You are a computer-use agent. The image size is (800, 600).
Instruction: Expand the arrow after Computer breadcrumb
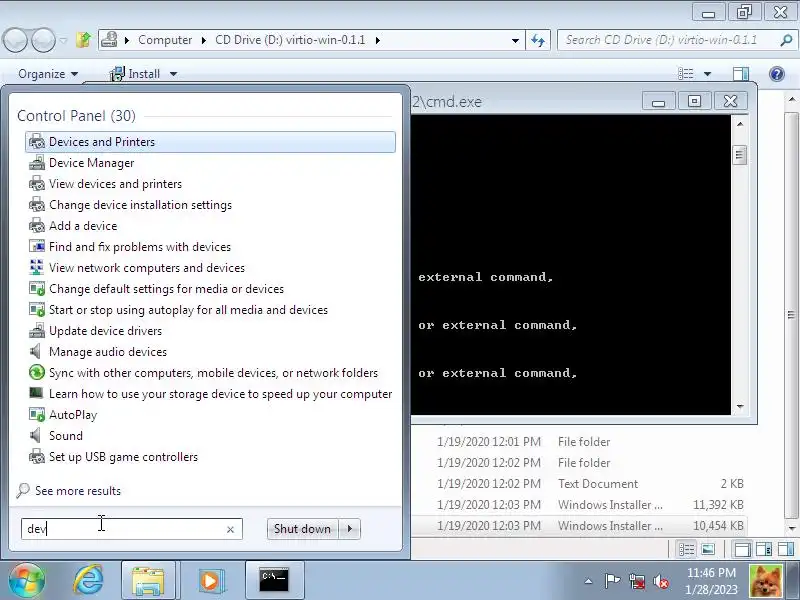pos(204,40)
